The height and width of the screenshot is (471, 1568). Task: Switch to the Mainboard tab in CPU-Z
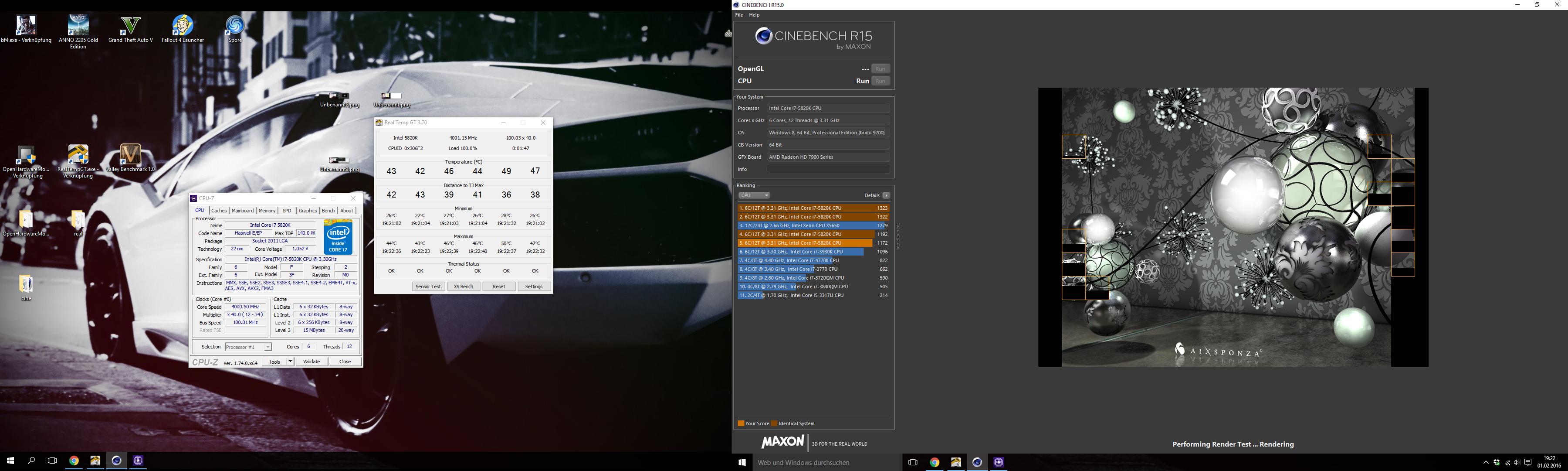tap(242, 211)
